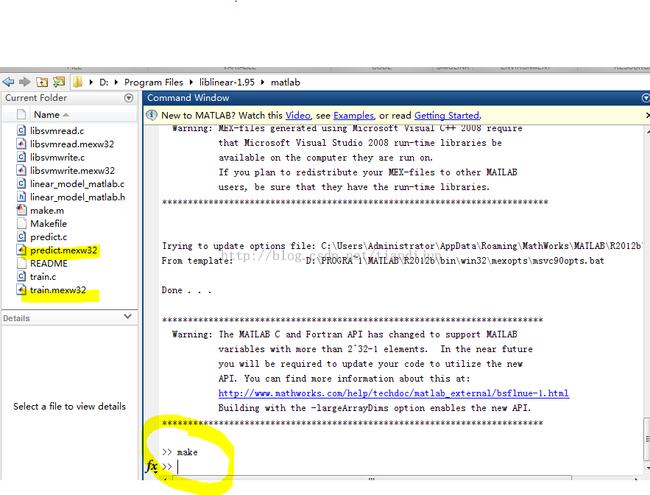
Task: Click the Browse for folder icon
Action: click(59, 82)
